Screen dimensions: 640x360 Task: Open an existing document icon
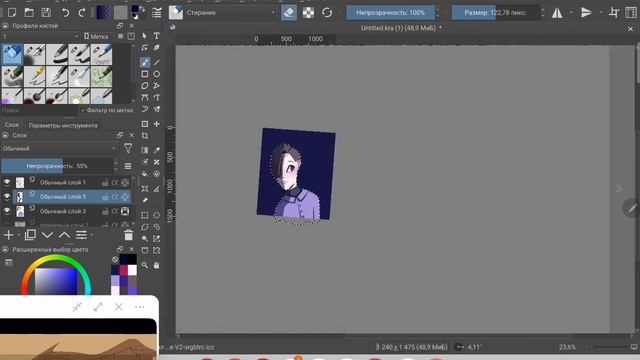pyautogui.click(x=29, y=13)
